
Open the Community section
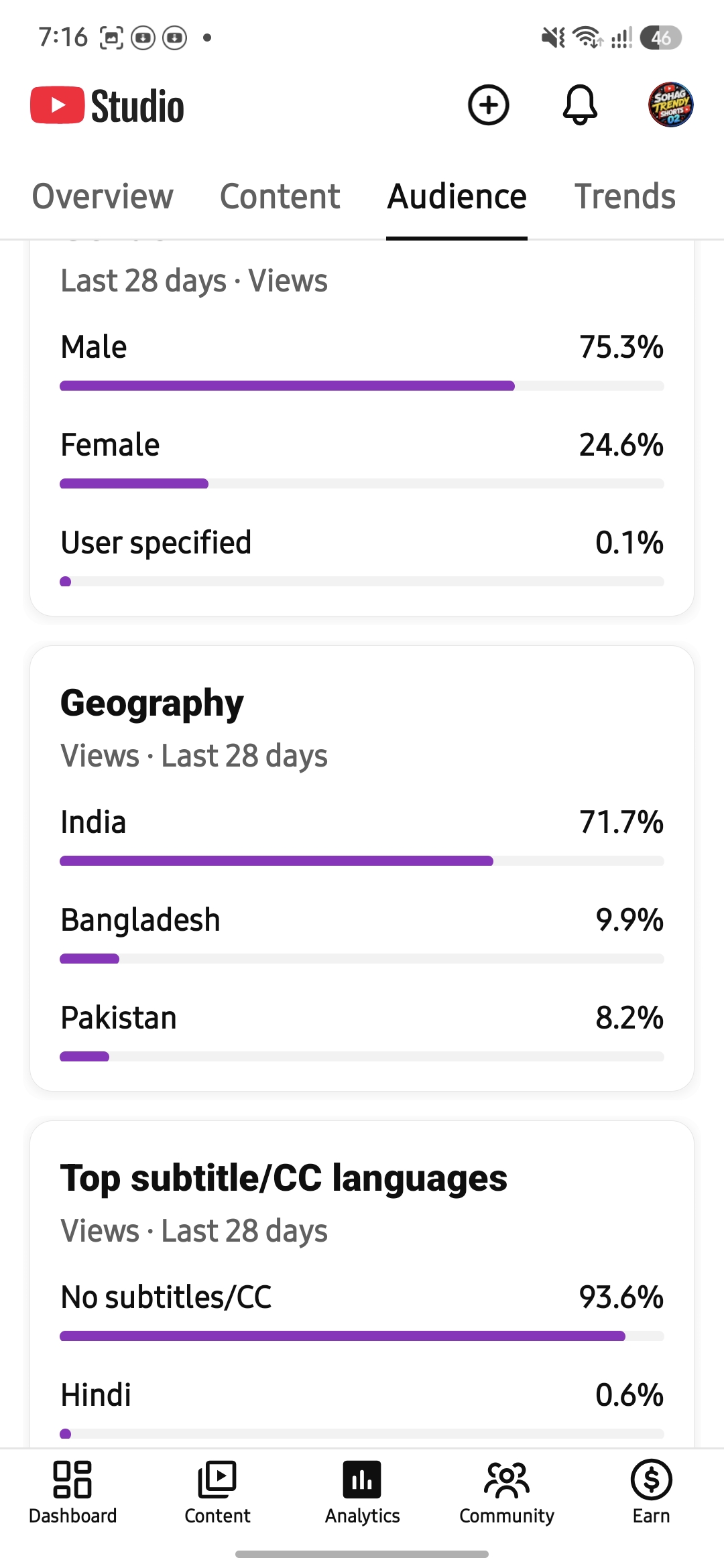507,1493
